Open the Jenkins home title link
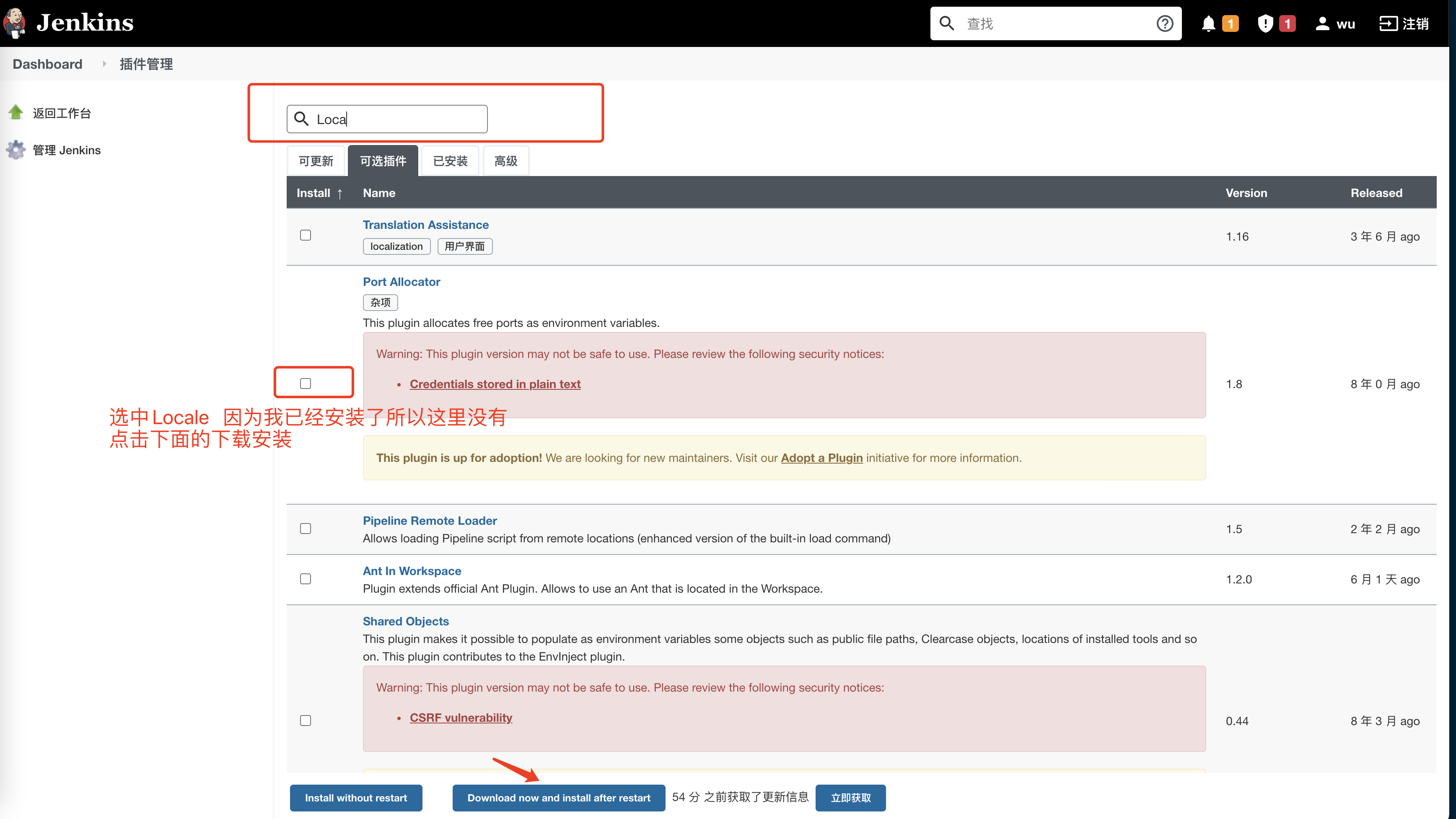This screenshot has height=819, width=1456. point(85,23)
